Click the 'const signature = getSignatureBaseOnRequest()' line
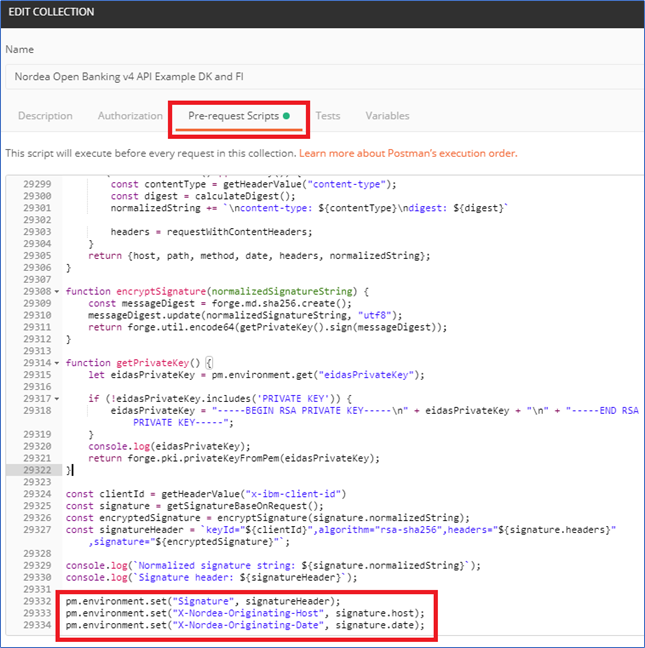Screen dimensions: 645x648 pyautogui.click(x=194, y=506)
